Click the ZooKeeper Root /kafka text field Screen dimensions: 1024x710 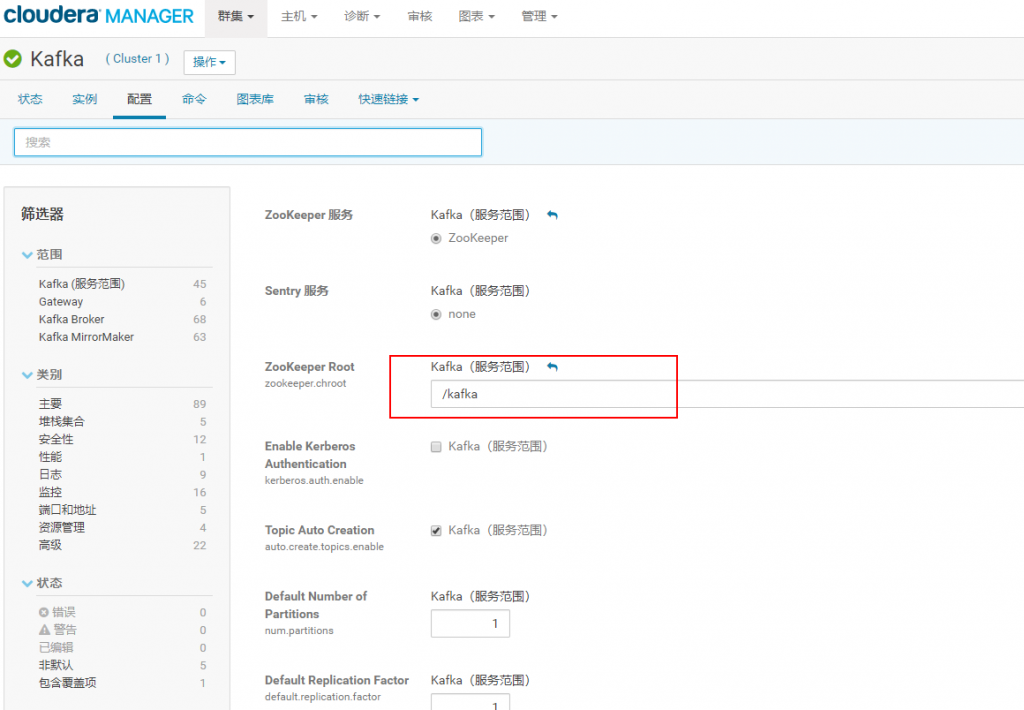(x=727, y=395)
